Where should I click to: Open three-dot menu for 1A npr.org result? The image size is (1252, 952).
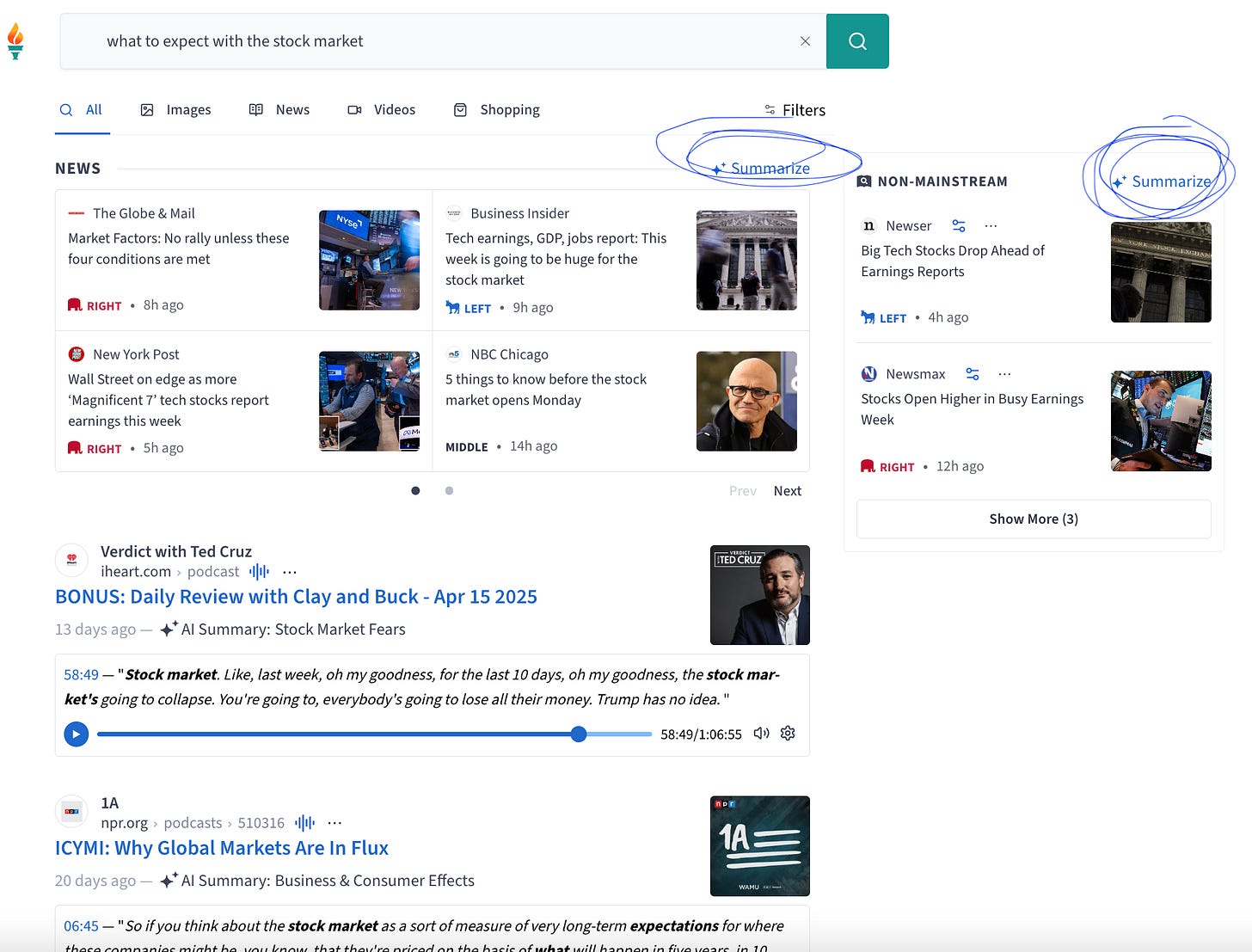click(x=334, y=823)
